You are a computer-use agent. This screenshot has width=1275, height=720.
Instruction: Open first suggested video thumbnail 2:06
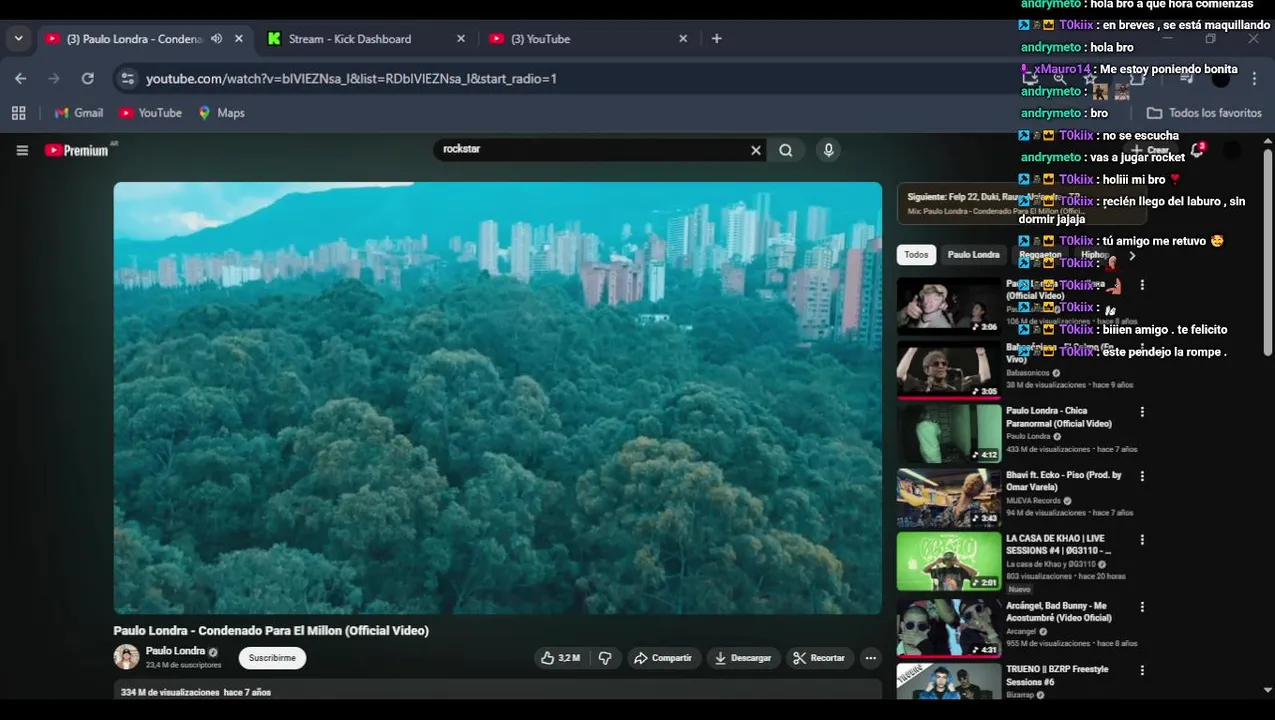(x=948, y=305)
